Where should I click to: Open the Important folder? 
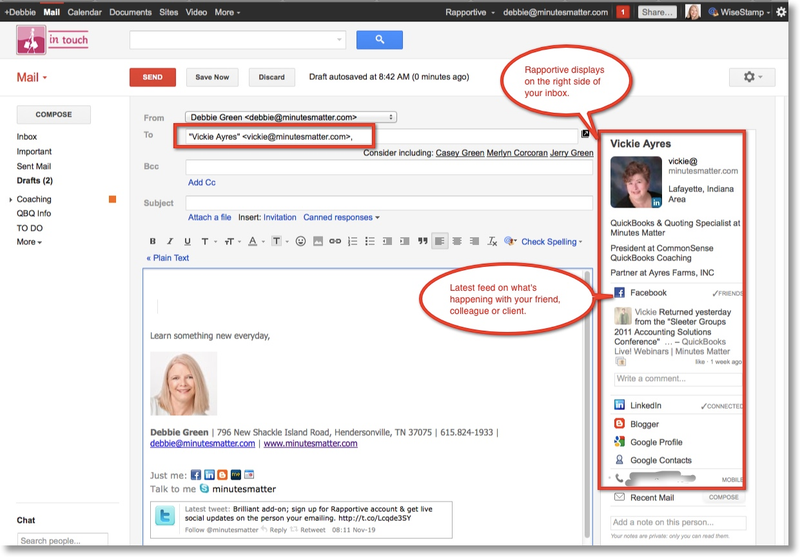34,151
